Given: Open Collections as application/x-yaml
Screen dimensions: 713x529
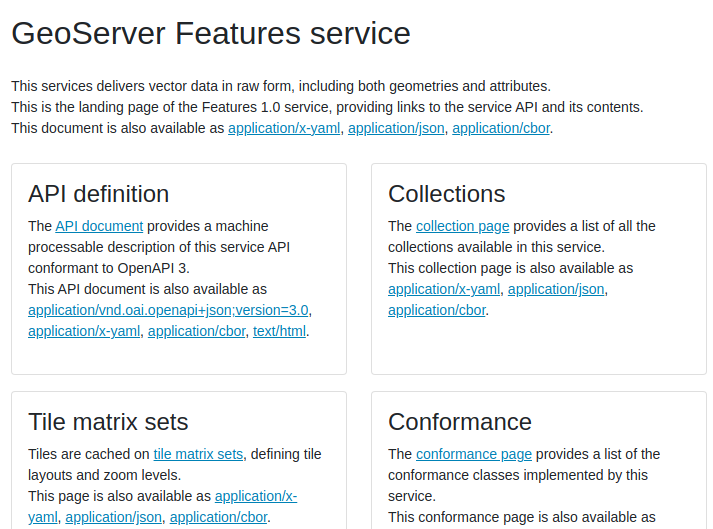Looking at the screenshot, I should pyautogui.click(x=444, y=289).
